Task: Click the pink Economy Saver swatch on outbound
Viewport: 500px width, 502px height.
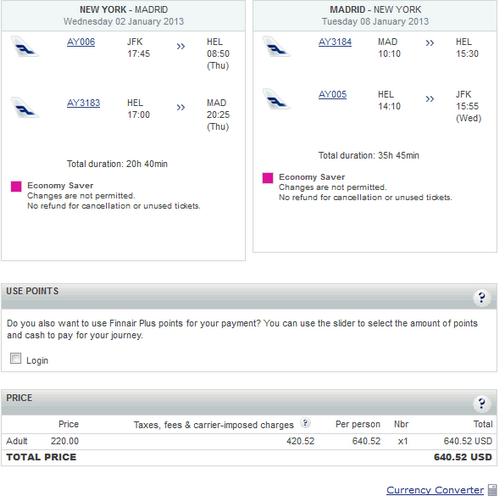Action: (16, 187)
